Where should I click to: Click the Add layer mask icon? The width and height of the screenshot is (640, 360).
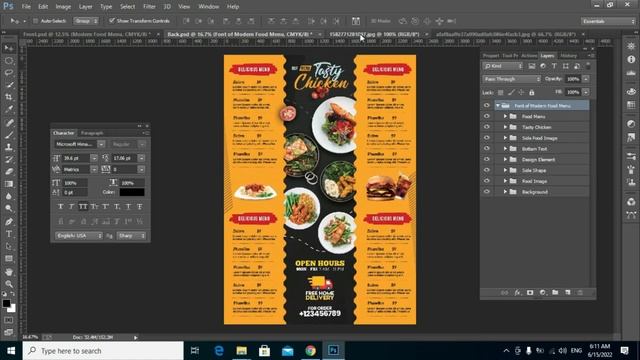click(x=530, y=292)
